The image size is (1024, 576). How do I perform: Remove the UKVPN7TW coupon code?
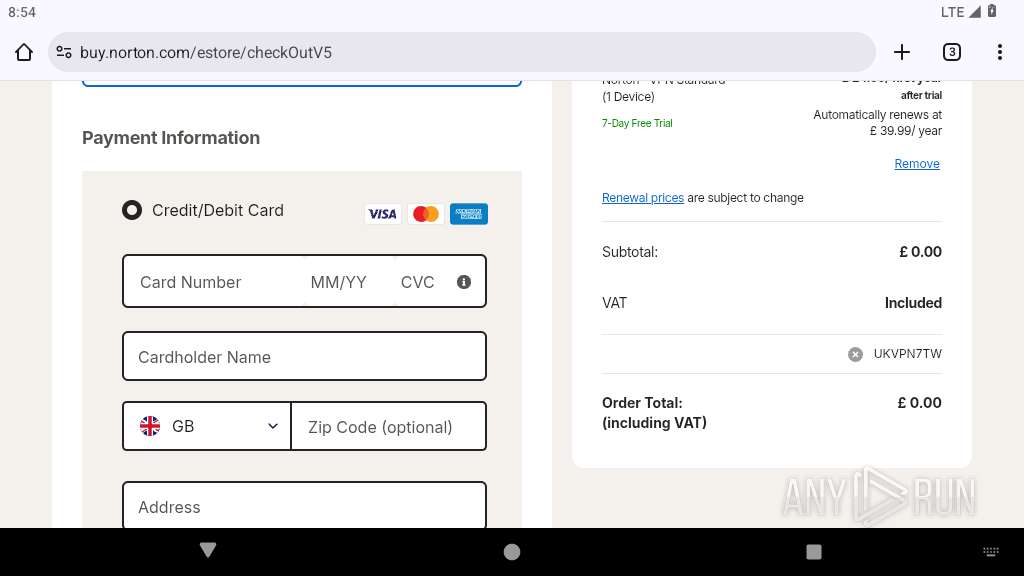855,354
